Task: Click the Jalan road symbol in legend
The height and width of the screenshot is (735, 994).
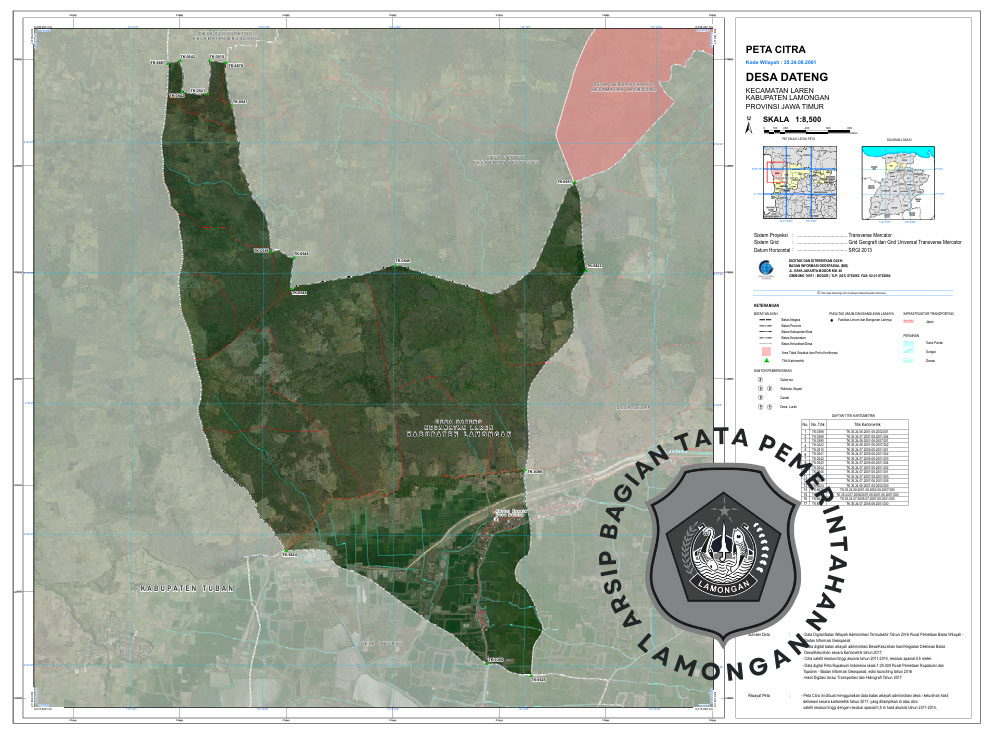Action: (911, 321)
